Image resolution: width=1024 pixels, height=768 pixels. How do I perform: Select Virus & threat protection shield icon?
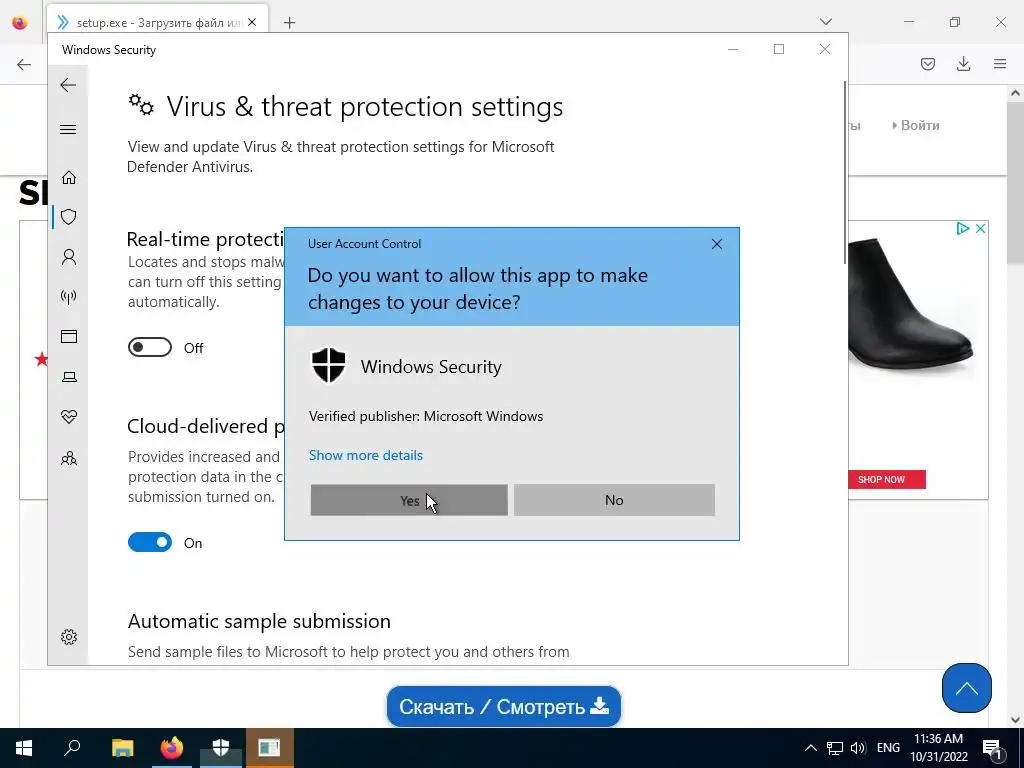[69, 217]
